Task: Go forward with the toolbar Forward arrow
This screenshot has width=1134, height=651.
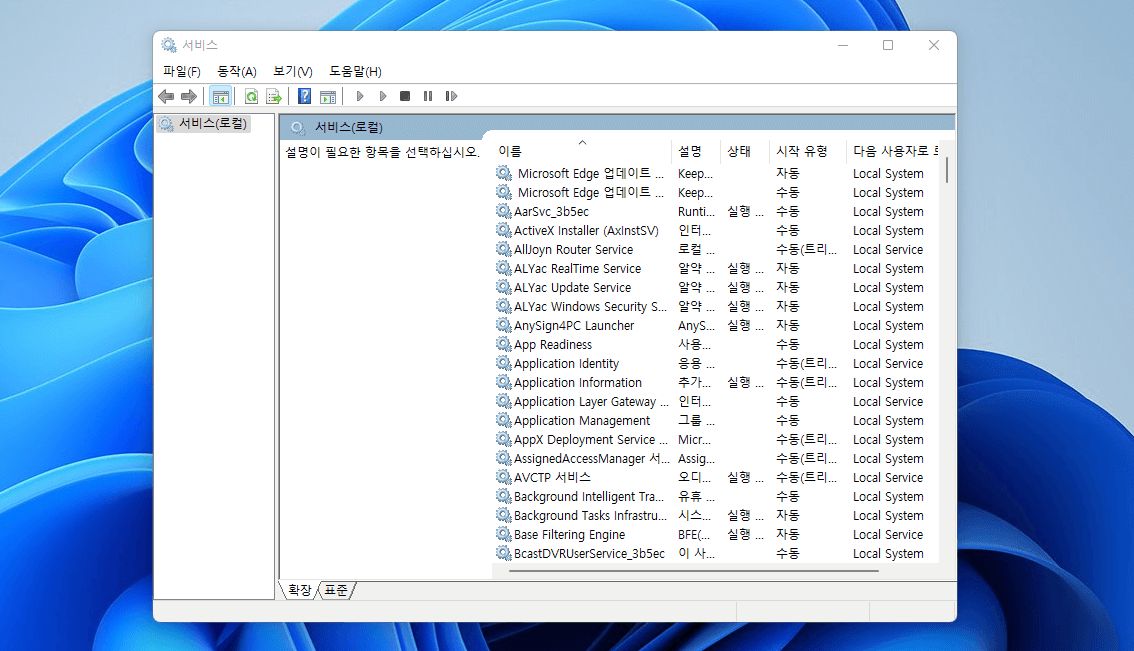Action: (189, 96)
